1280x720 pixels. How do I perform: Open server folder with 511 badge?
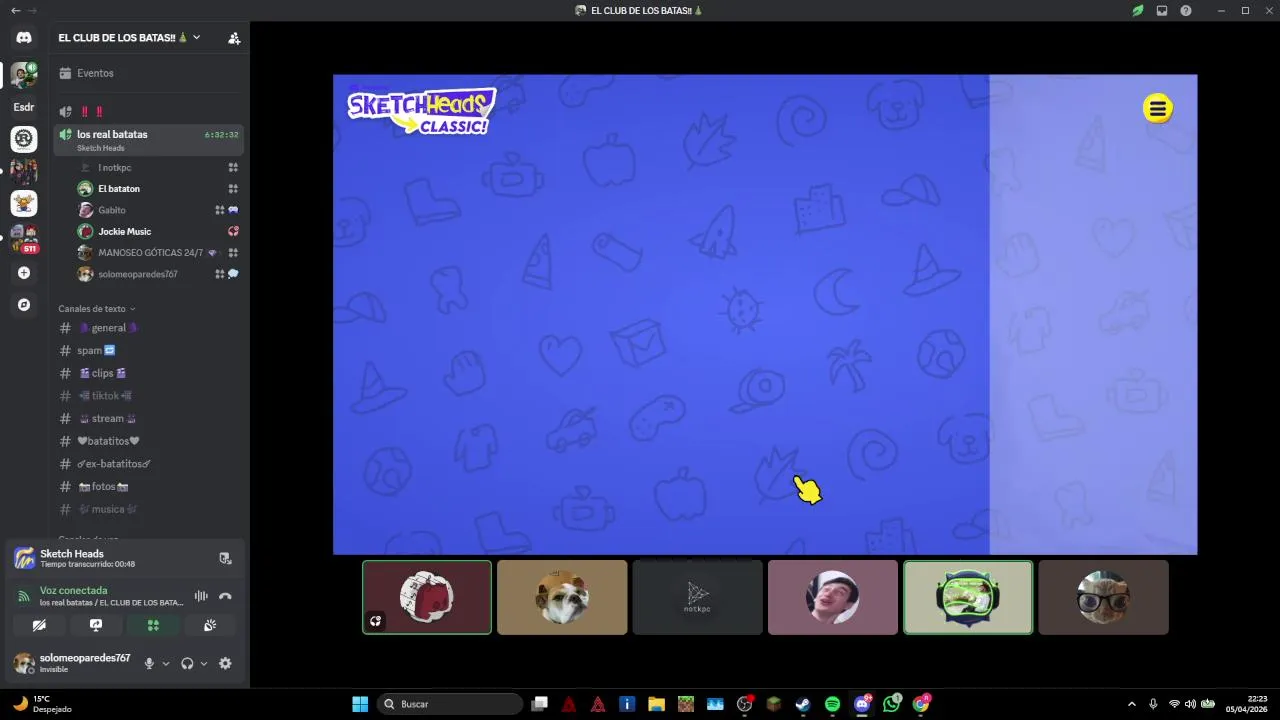click(24, 239)
